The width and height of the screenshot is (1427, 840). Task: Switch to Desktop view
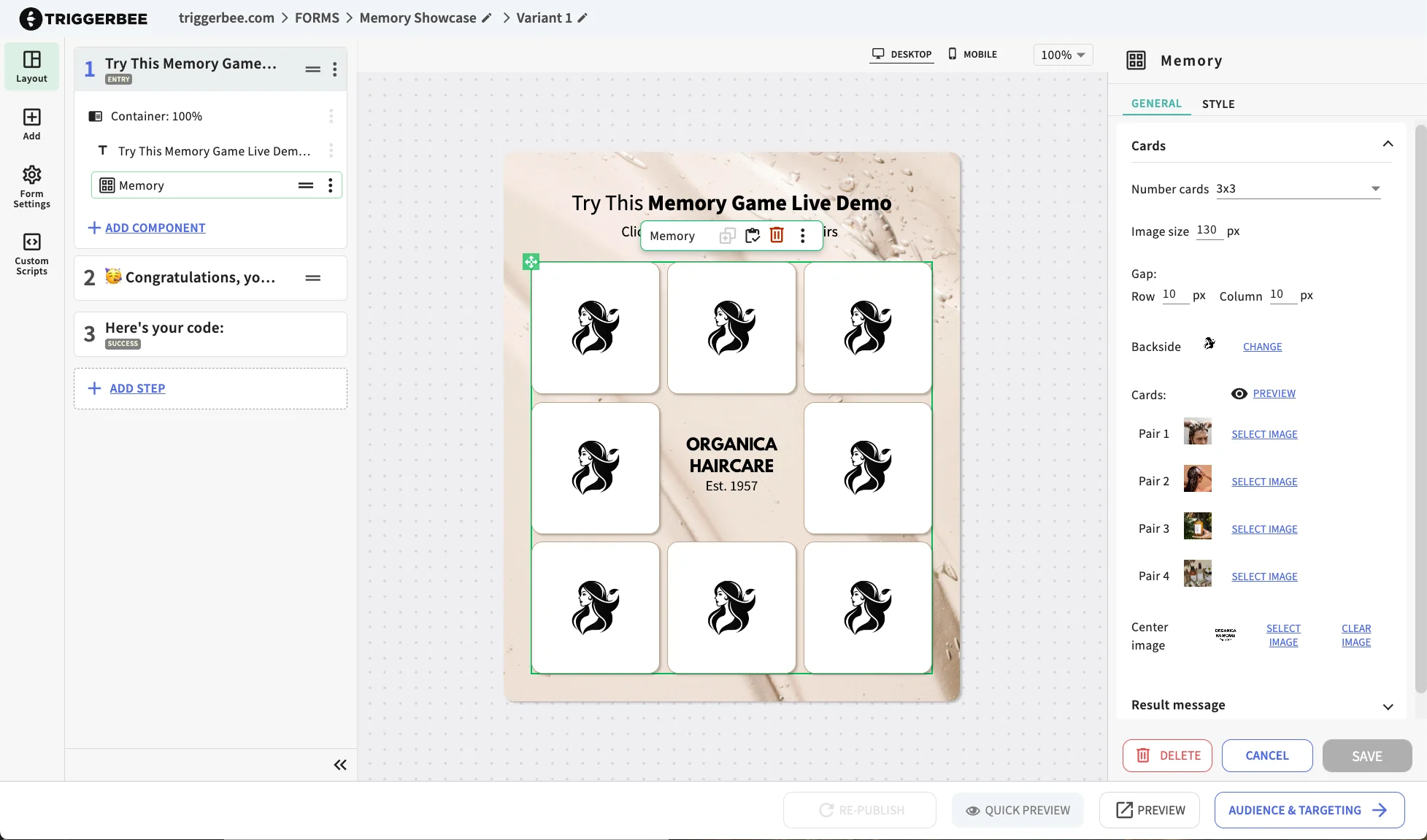tap(901, 54)
